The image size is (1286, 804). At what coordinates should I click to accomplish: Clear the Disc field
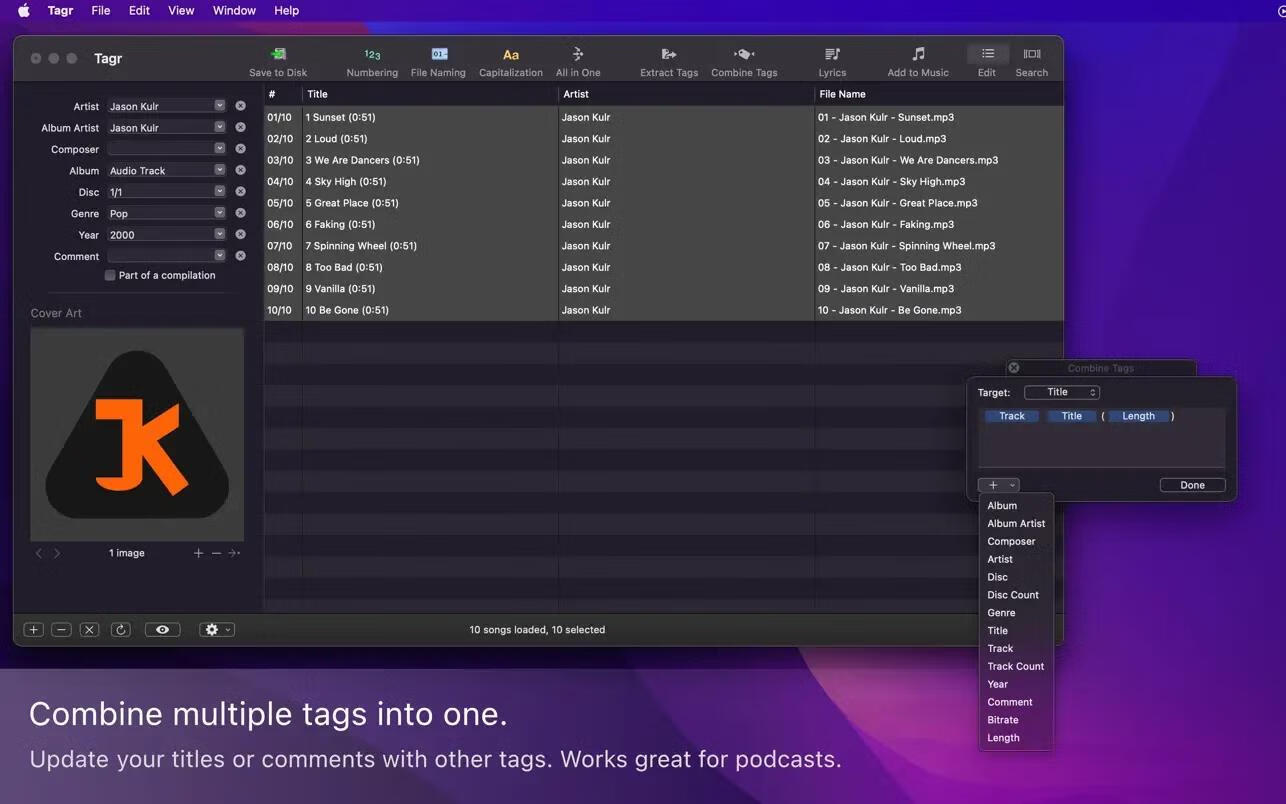click(x=240, y=191)
